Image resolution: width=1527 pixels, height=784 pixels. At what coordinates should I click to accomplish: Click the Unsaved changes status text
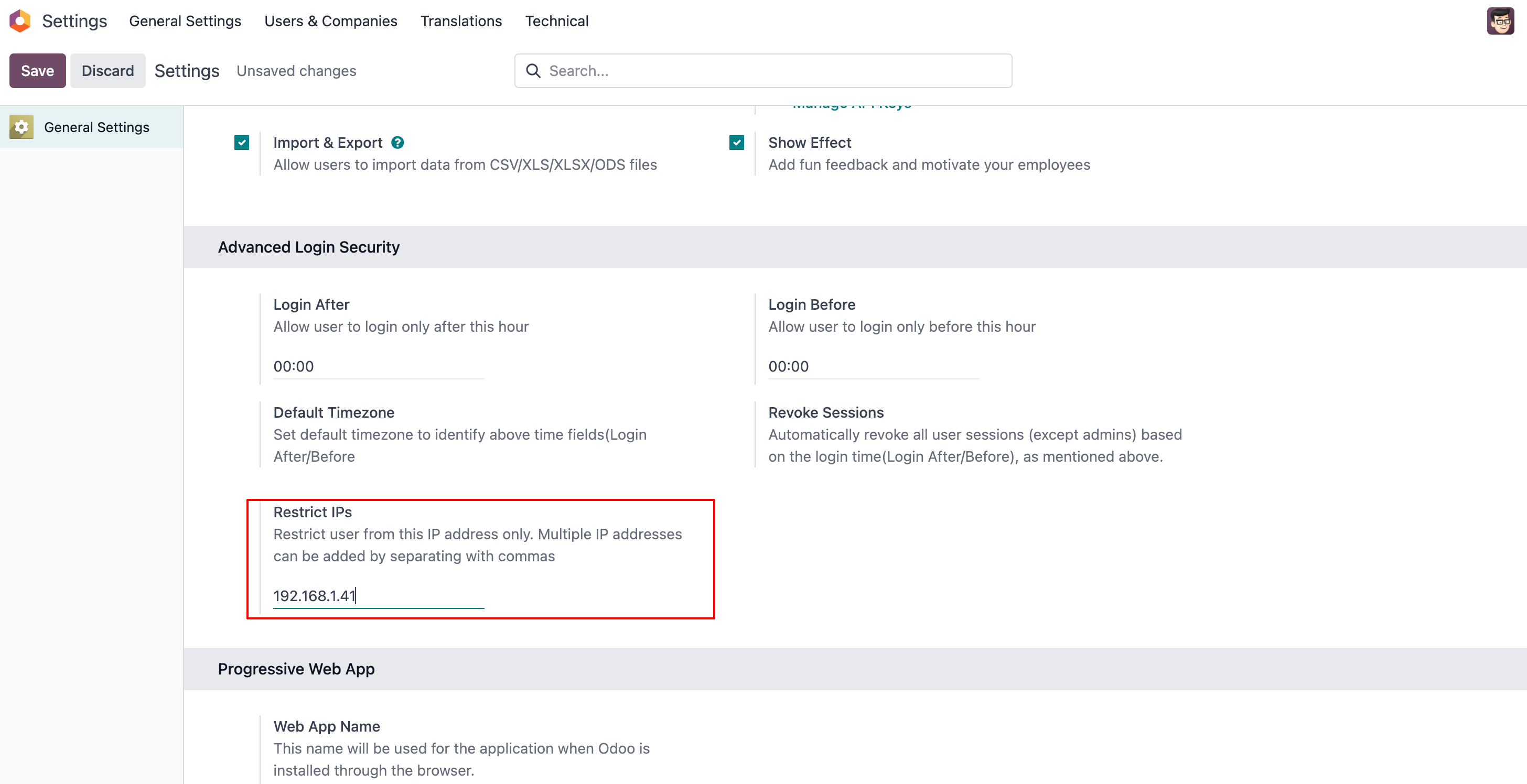point(296,71)
